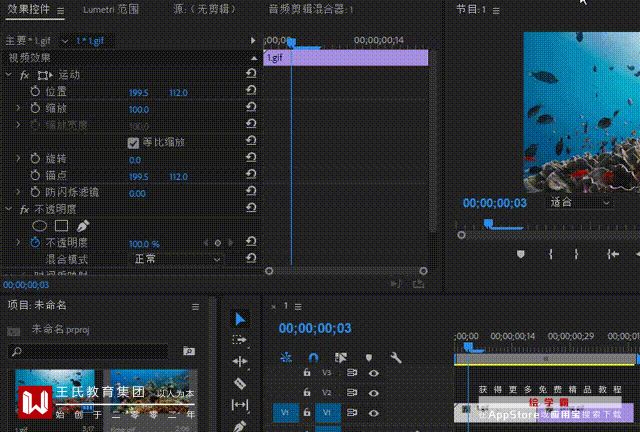Reset the 旋转 parameter
The image size is (640, 432).
[251, 158]
